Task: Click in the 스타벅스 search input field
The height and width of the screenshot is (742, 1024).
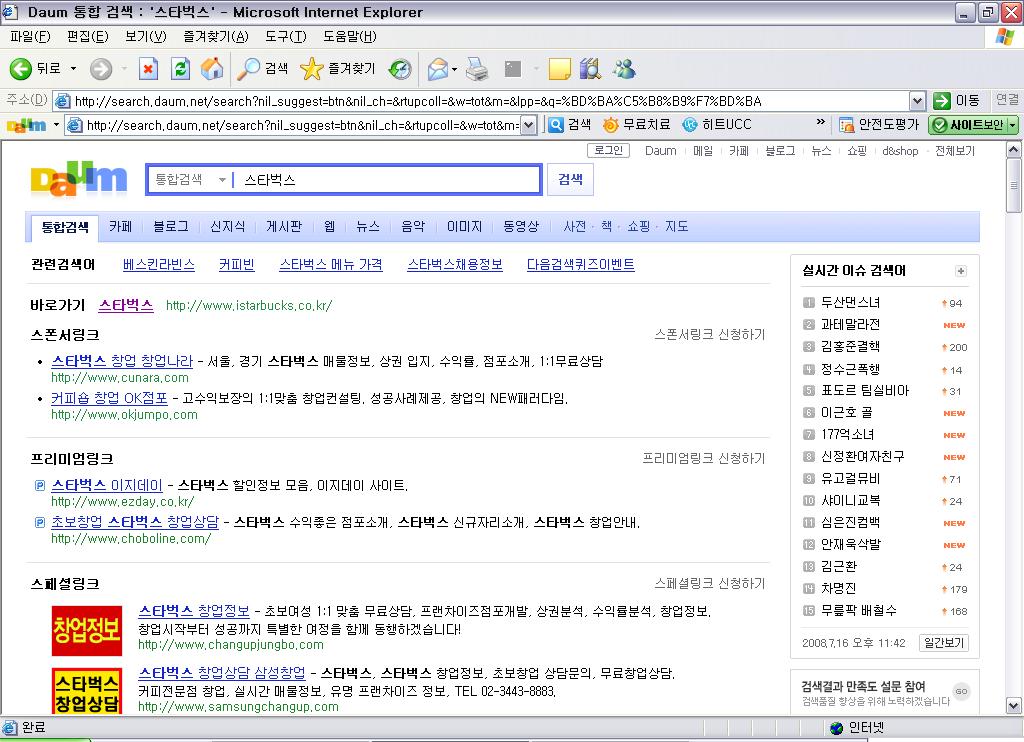Action: (388, 180)
